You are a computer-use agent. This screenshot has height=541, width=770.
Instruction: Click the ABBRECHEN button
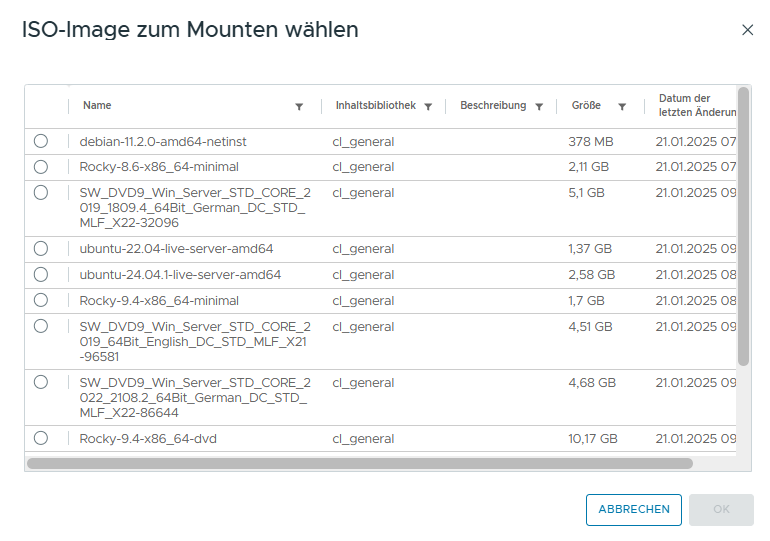[x=633, y=510]
